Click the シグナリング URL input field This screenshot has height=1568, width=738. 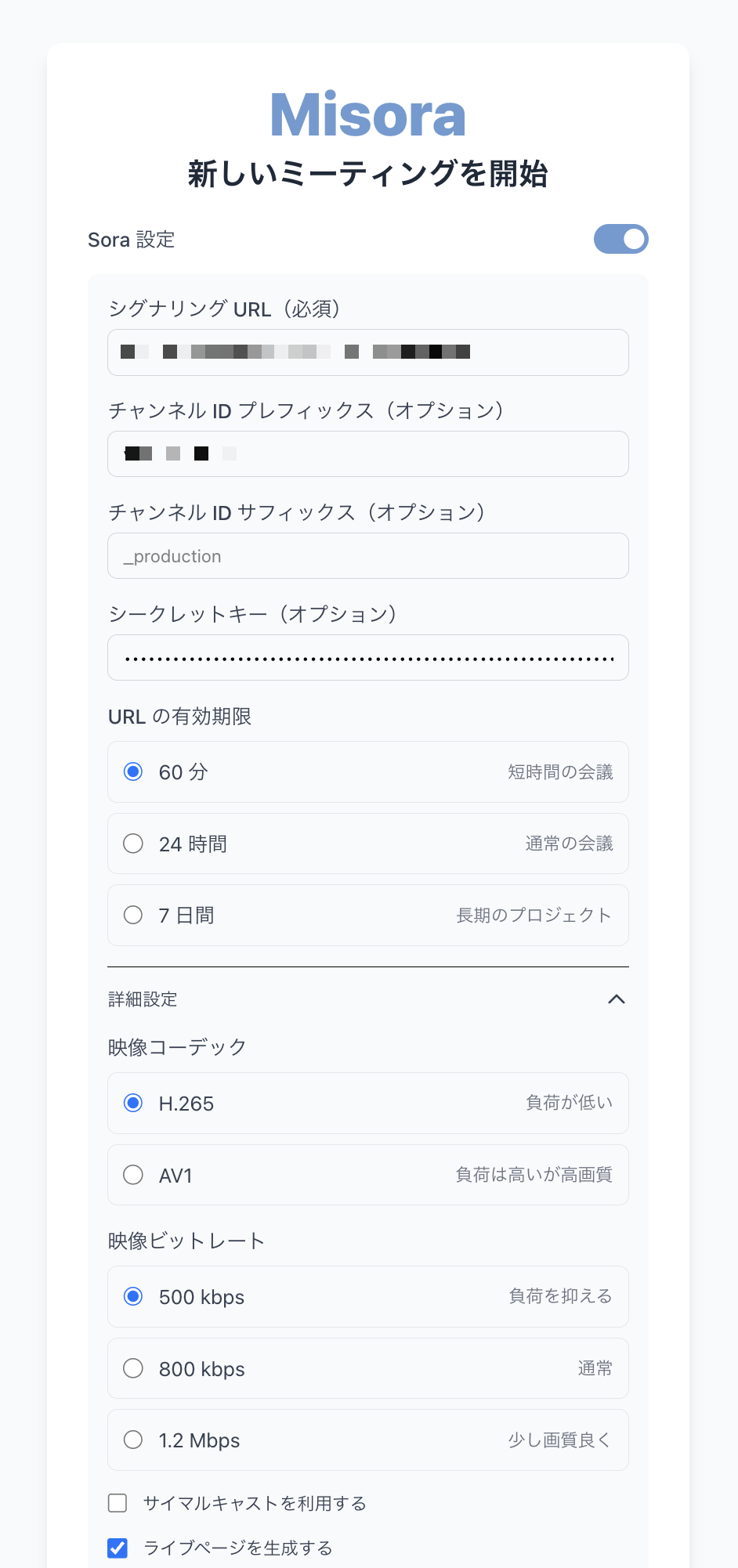pyautogui.click(x=367, y=352)
